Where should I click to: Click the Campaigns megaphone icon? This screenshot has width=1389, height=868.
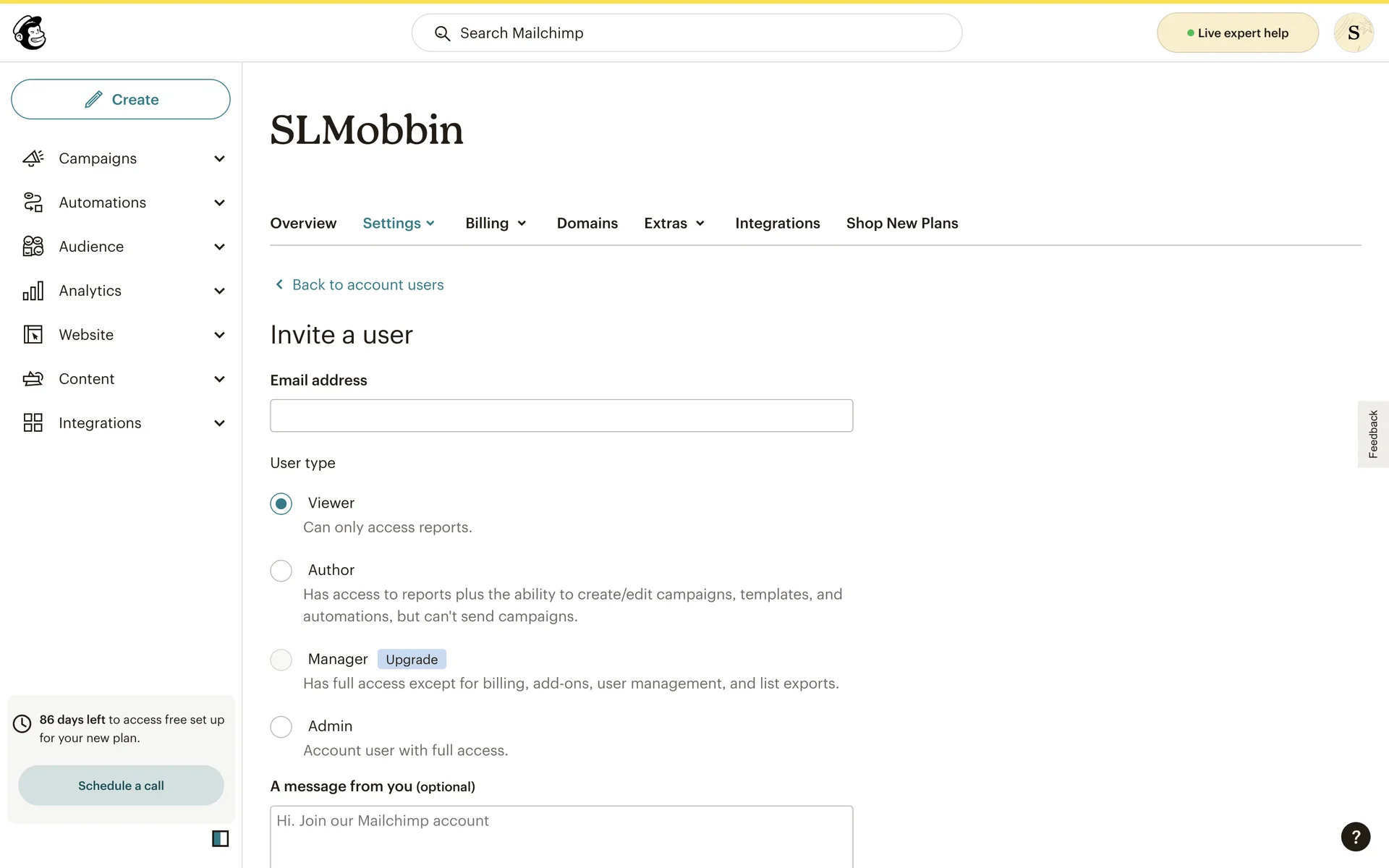point(33,158)
